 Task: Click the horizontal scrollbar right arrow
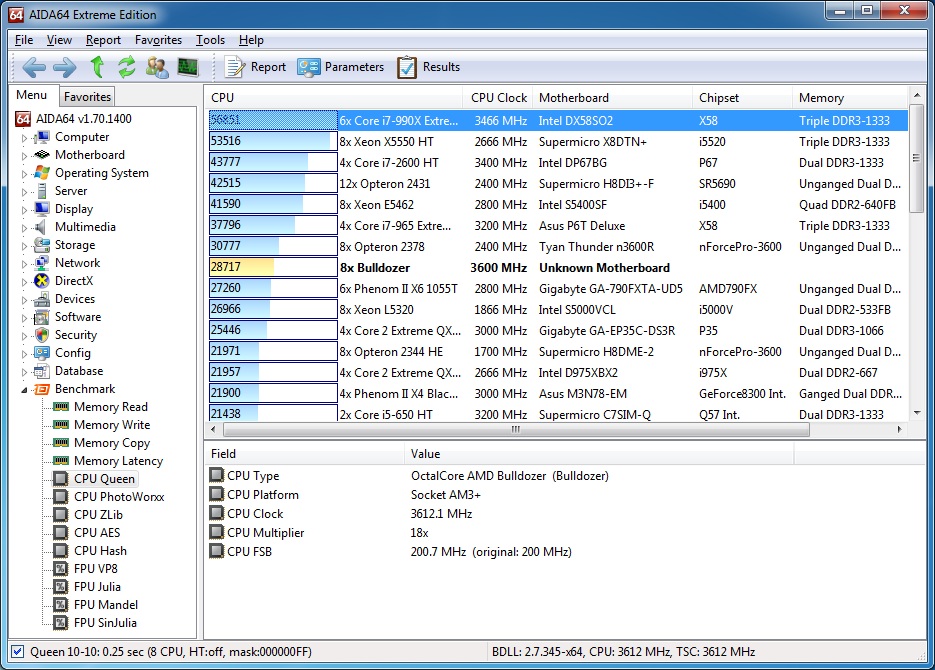pos(900,429)
